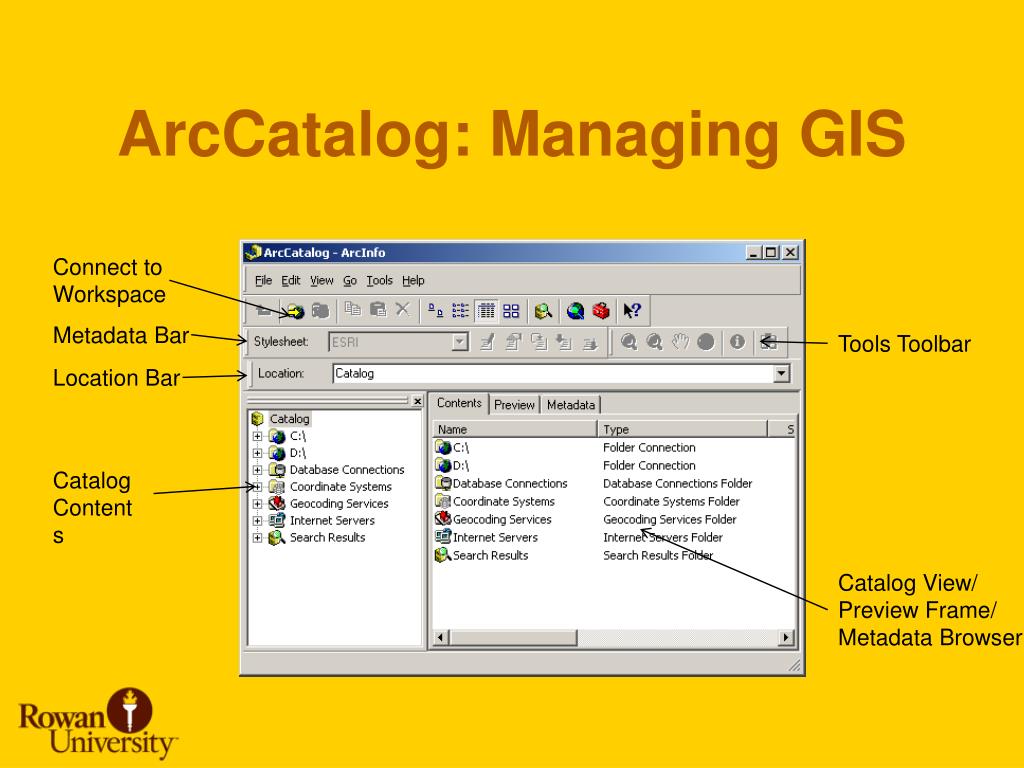Expand Database Connections in the tree
The image size is (1024, 768).
257,470
